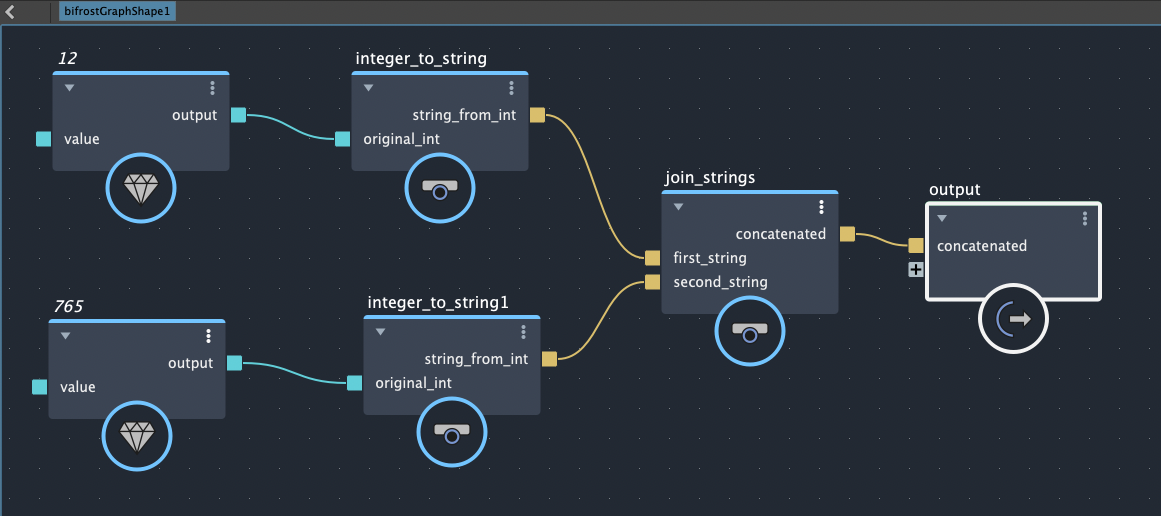Click 'value' label on node 12
This screenshot has height=516, width=1161.
pyautogui.click(x=81, y=139)
